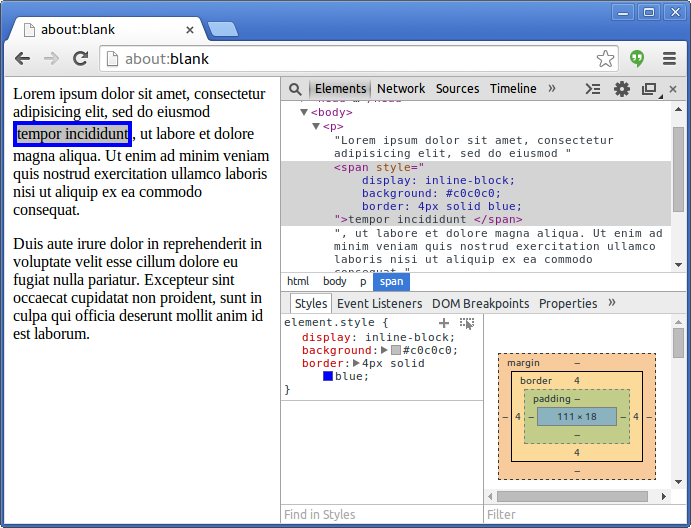Screen dimensions: 691x528
Task: Close the about:blank tab
Action: tap(190, 30)
